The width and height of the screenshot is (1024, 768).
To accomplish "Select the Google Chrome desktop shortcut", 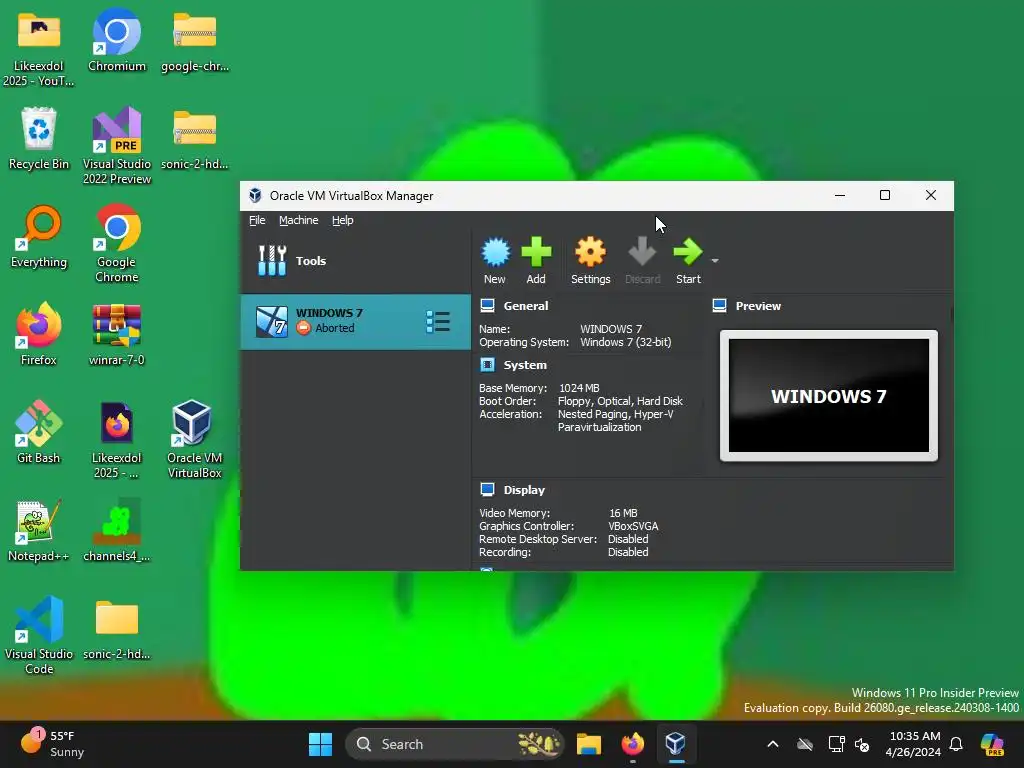I will (117, 243).
